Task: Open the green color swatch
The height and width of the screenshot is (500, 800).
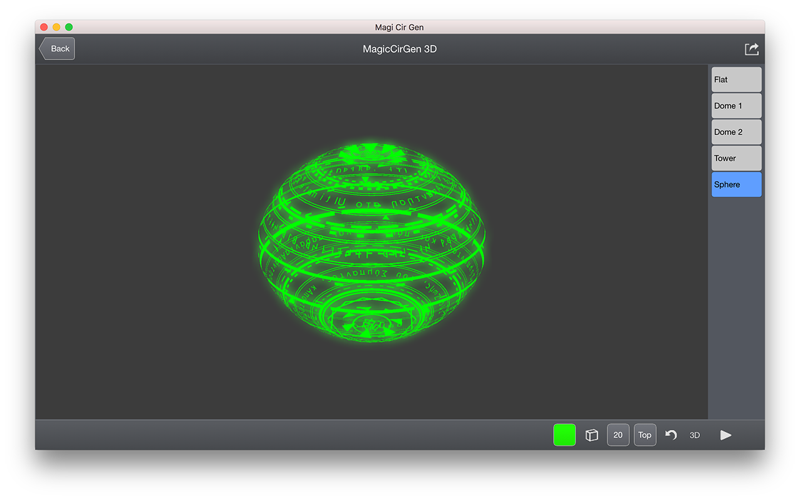Action: (564, 435)
